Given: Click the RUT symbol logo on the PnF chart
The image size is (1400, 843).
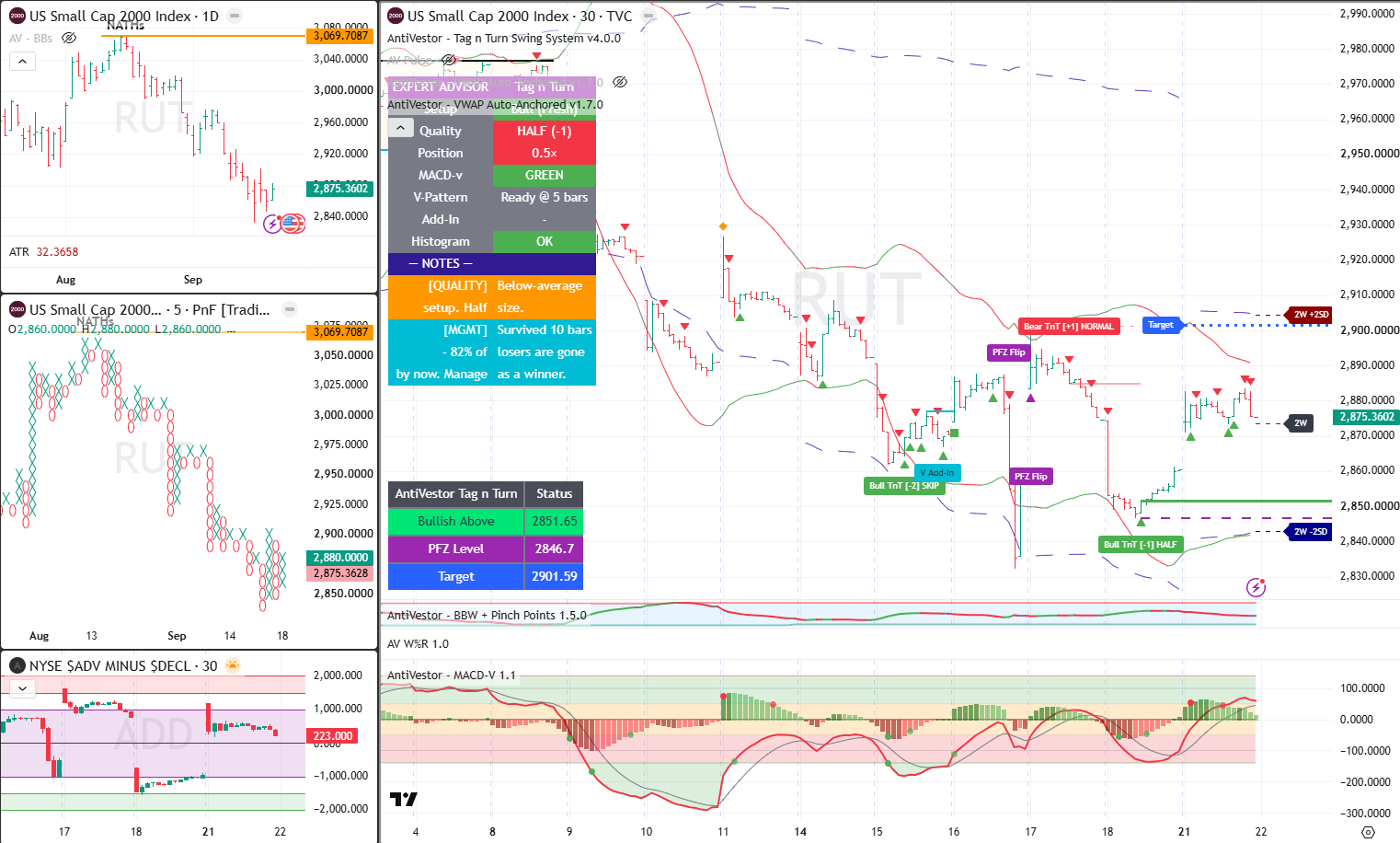Looking at the screenshot, I should pyautogui.click(x=17, y=309).
